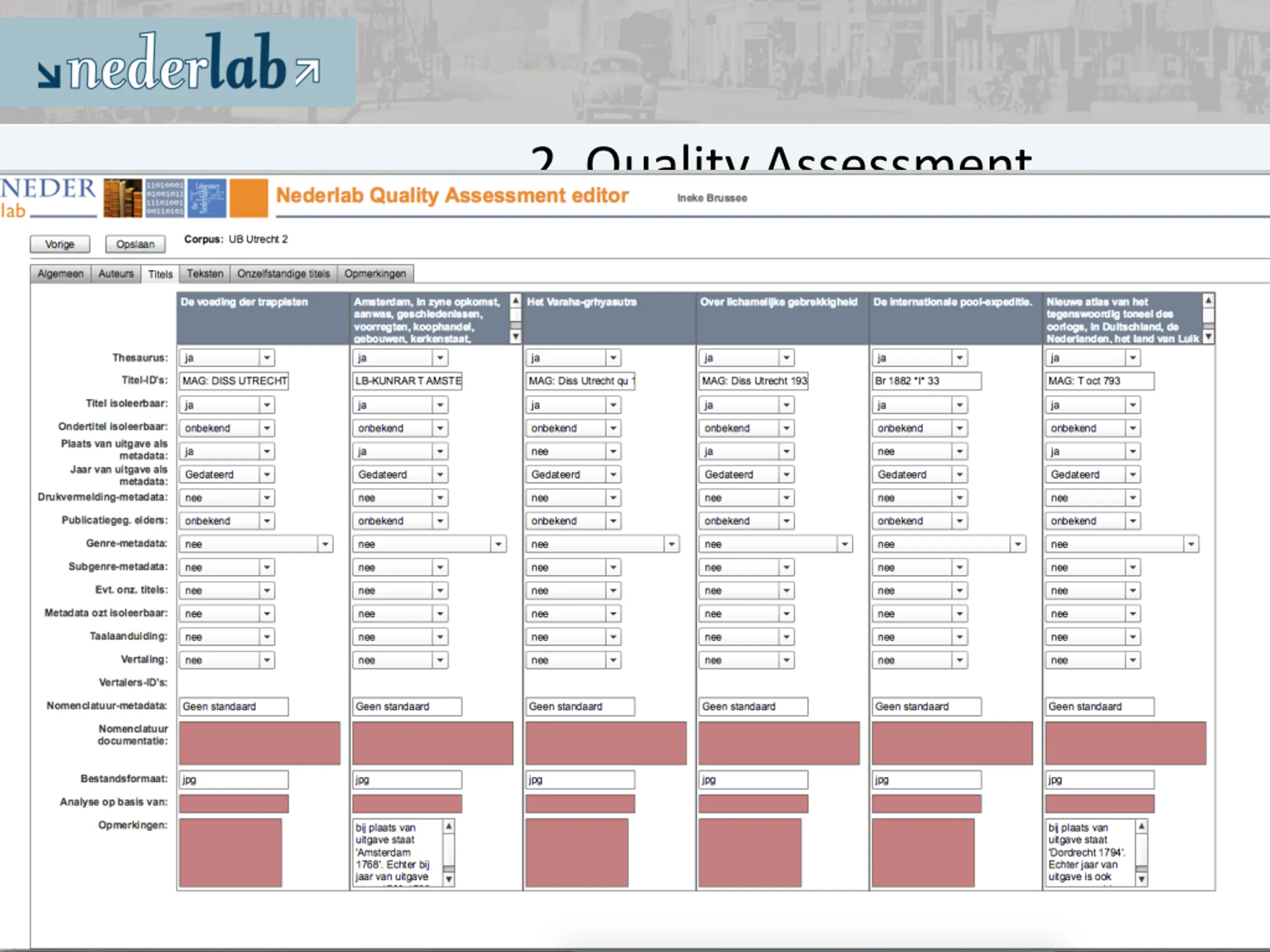Click the old books thumbnail icon
The image size is (1270, 952).
pos(123,198)
